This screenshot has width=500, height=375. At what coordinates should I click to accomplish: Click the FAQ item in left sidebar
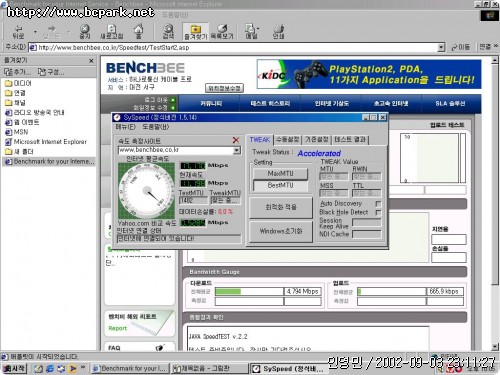pos(114,348)
